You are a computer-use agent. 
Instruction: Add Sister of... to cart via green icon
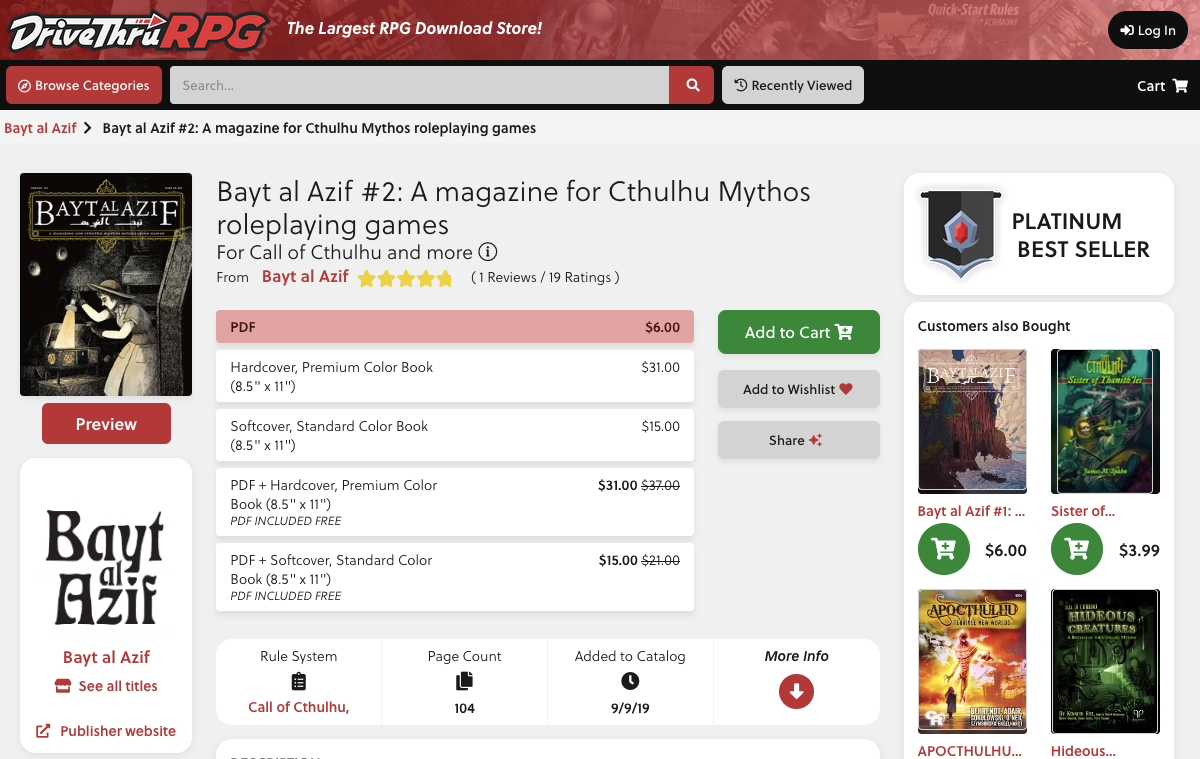(1077, 549)
